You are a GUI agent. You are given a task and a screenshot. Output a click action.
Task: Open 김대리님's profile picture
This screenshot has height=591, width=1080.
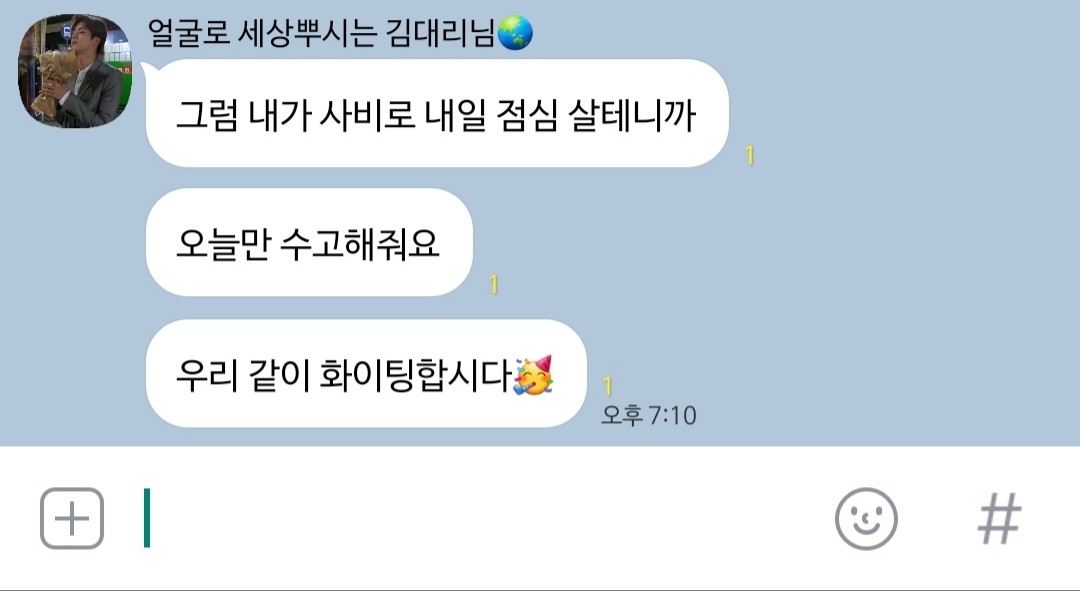click(x=74, y=71)
